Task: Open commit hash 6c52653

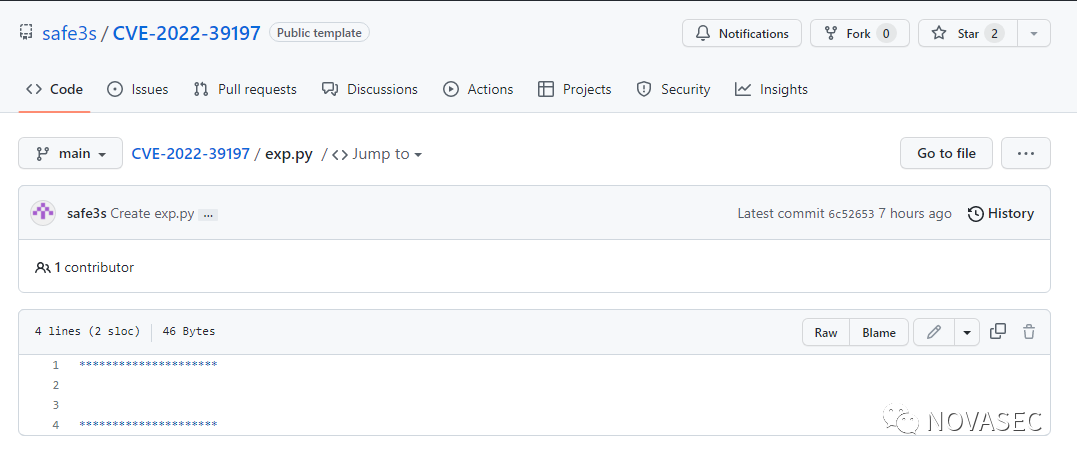Action: click(x=851, y=214)
